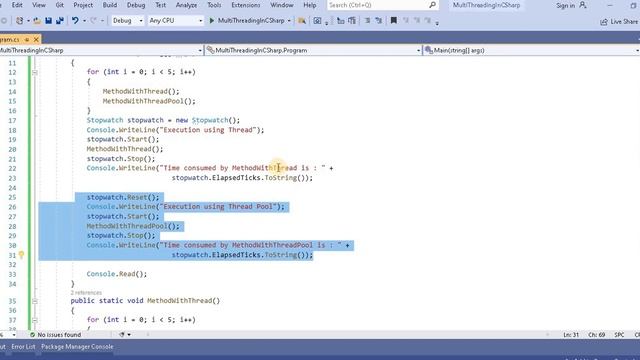Click the green check No issues found icon

coord(32,335)
